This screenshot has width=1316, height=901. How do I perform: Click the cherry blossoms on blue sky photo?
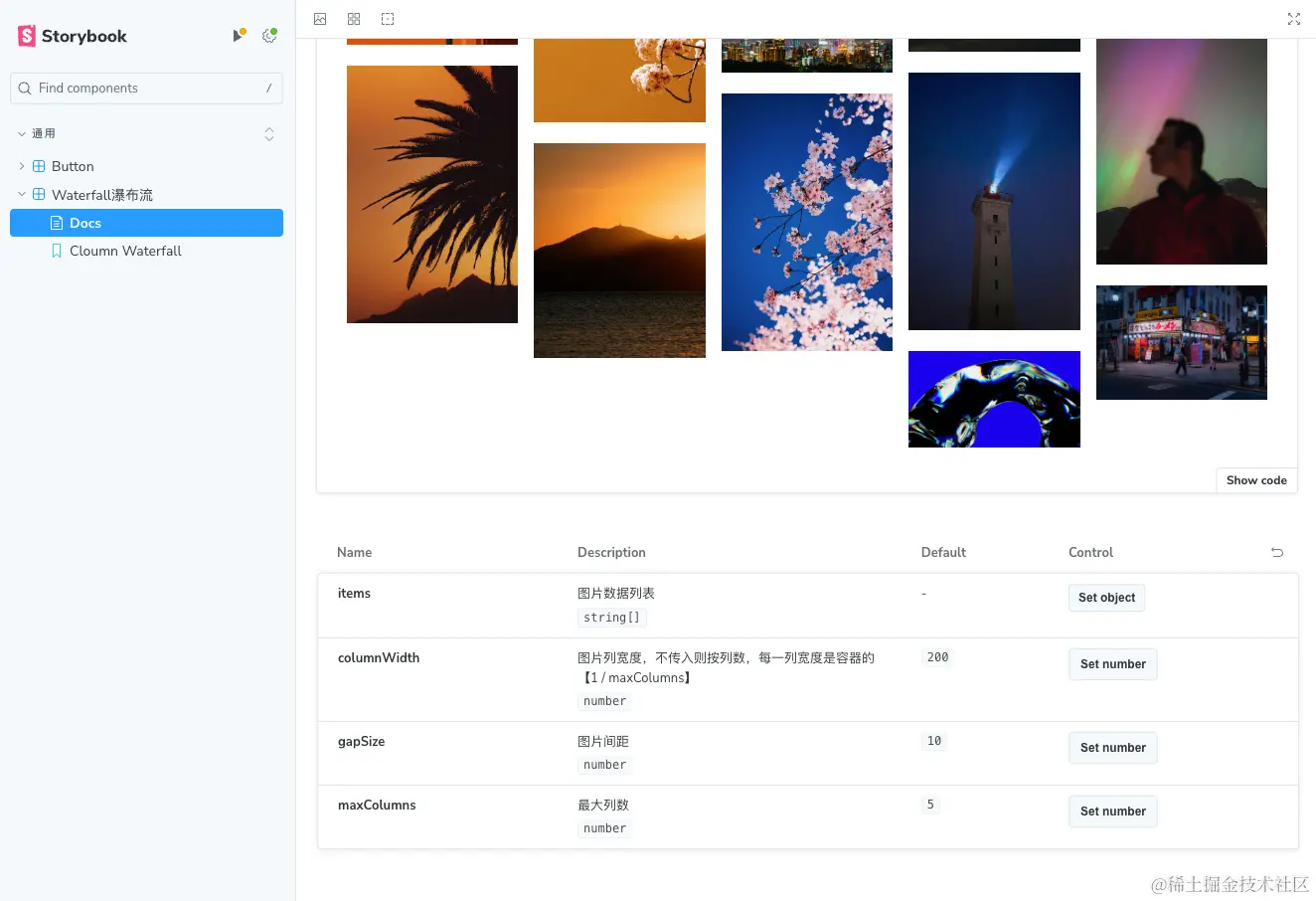(807, 222)
